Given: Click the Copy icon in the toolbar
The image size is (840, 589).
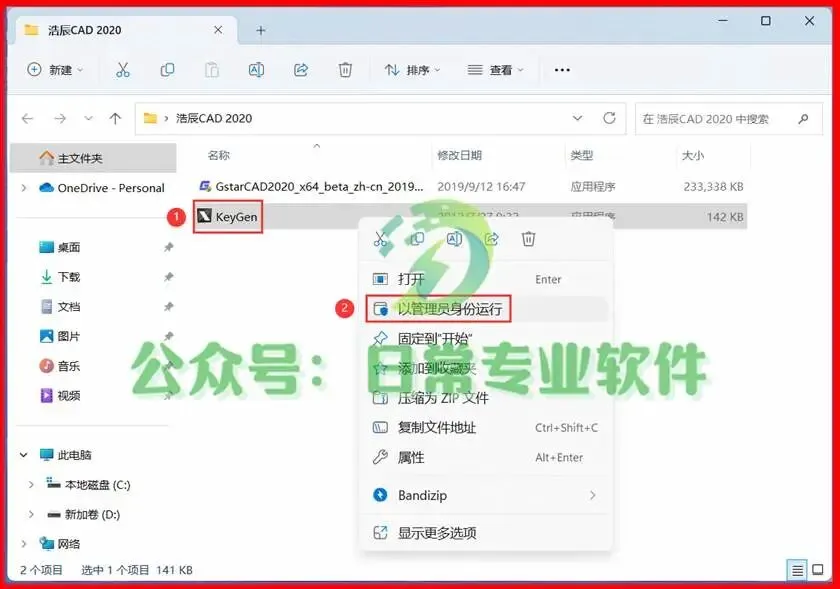Looking at the screenshot, I should point(167,70).
